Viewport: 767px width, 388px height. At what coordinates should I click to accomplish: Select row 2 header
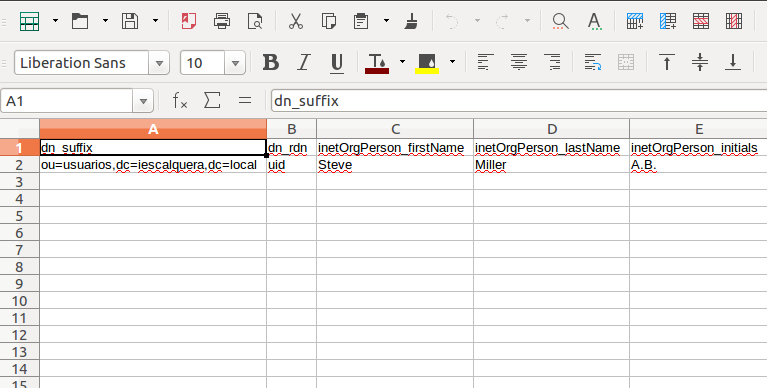tap(20, 165)
